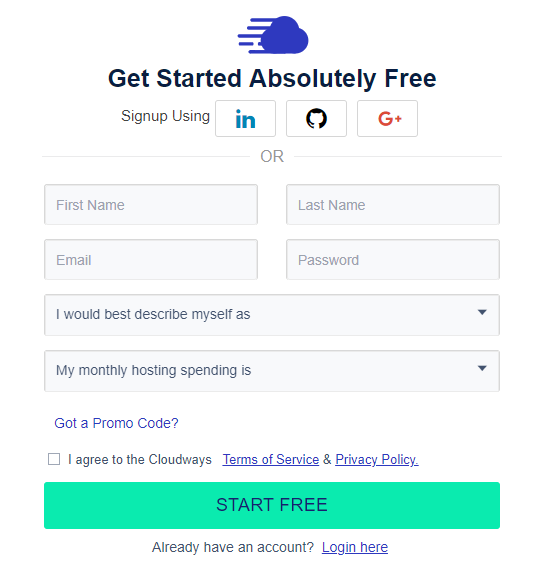Select the Last Name input box
Viewport: 545px width, 570px height.
[x=393, y=205]
